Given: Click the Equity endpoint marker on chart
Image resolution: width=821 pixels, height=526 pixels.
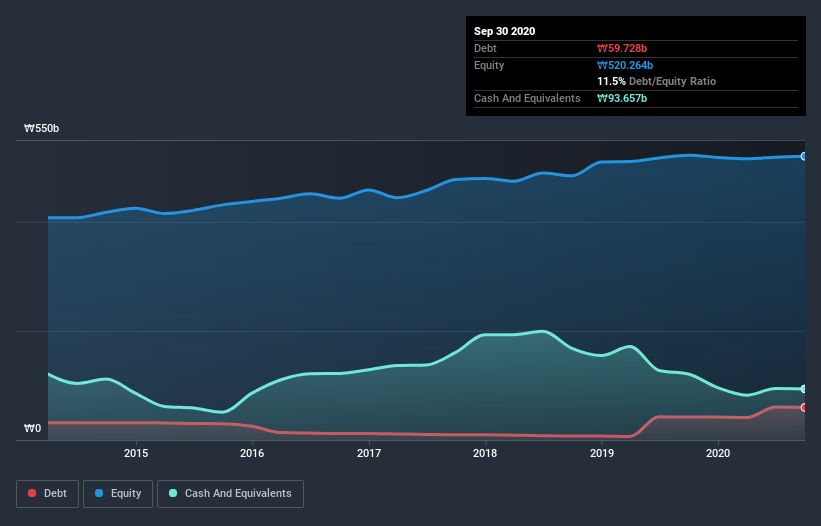Looking at the screenshot, I should [x=804, y=156].
